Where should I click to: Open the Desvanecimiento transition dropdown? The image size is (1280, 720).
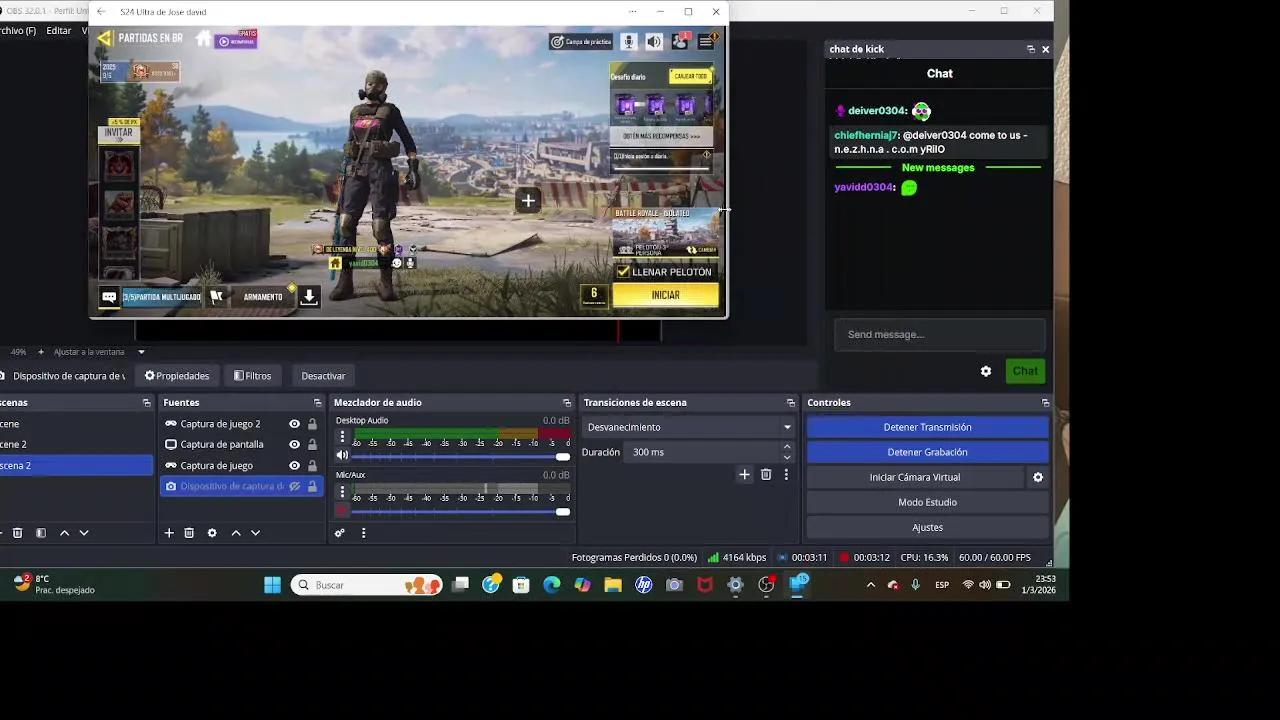point(688,427)
